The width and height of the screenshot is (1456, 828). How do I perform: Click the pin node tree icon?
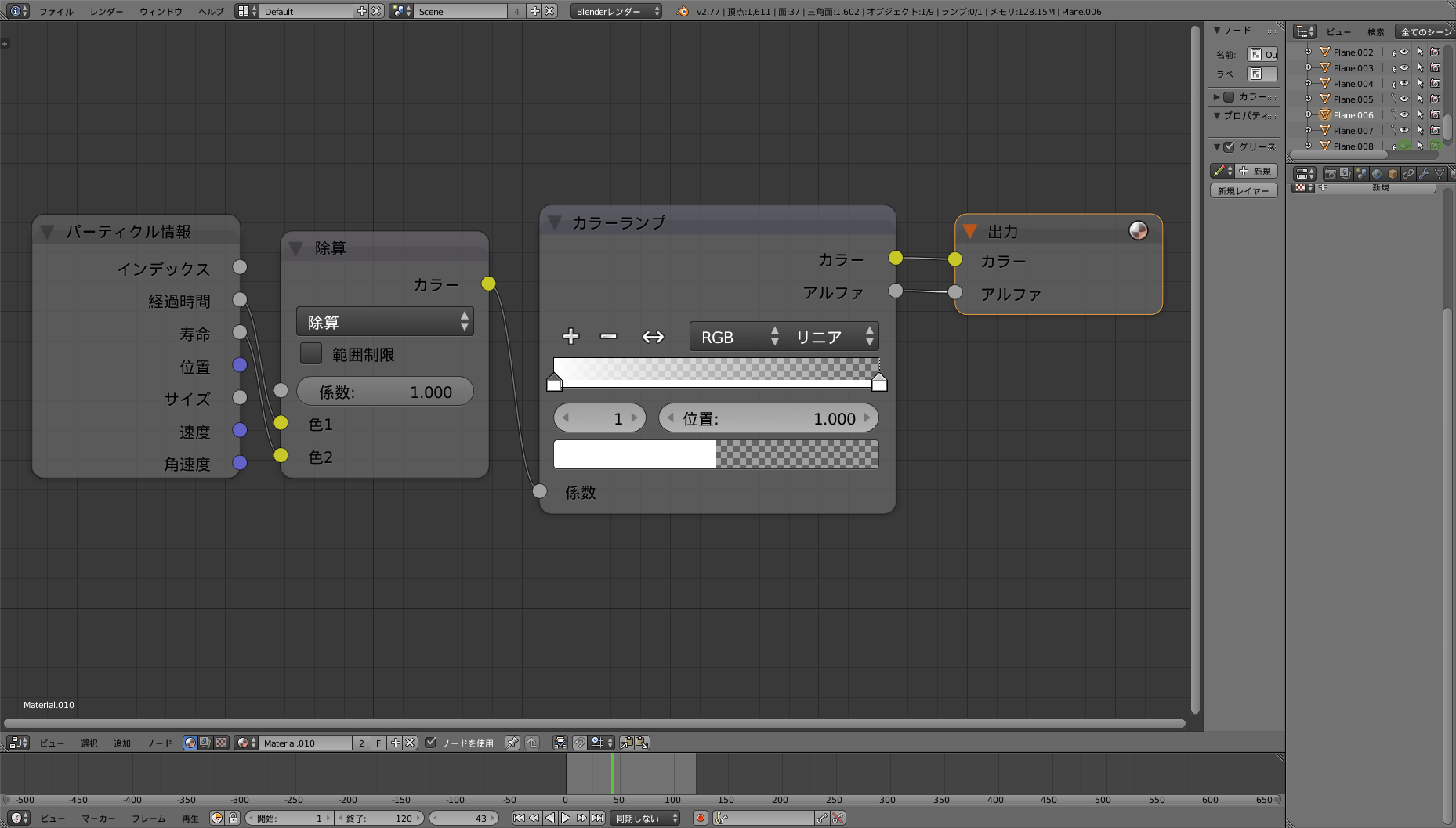pyautogui.click(x=512, y=743)
